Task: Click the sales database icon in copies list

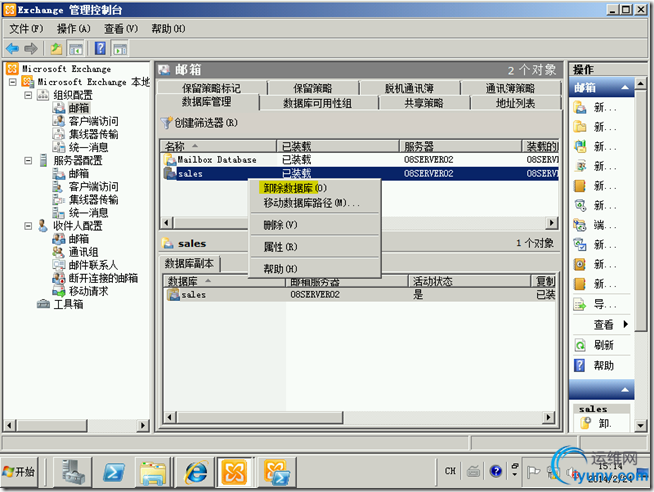Action: click(x=173, y=294)
